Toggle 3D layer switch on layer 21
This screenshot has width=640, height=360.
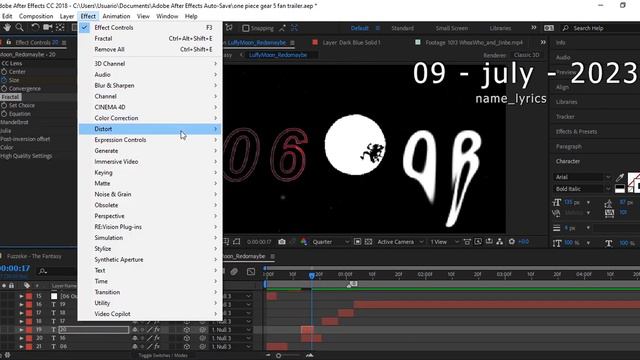pyautogui.click(x=187, y=347)
